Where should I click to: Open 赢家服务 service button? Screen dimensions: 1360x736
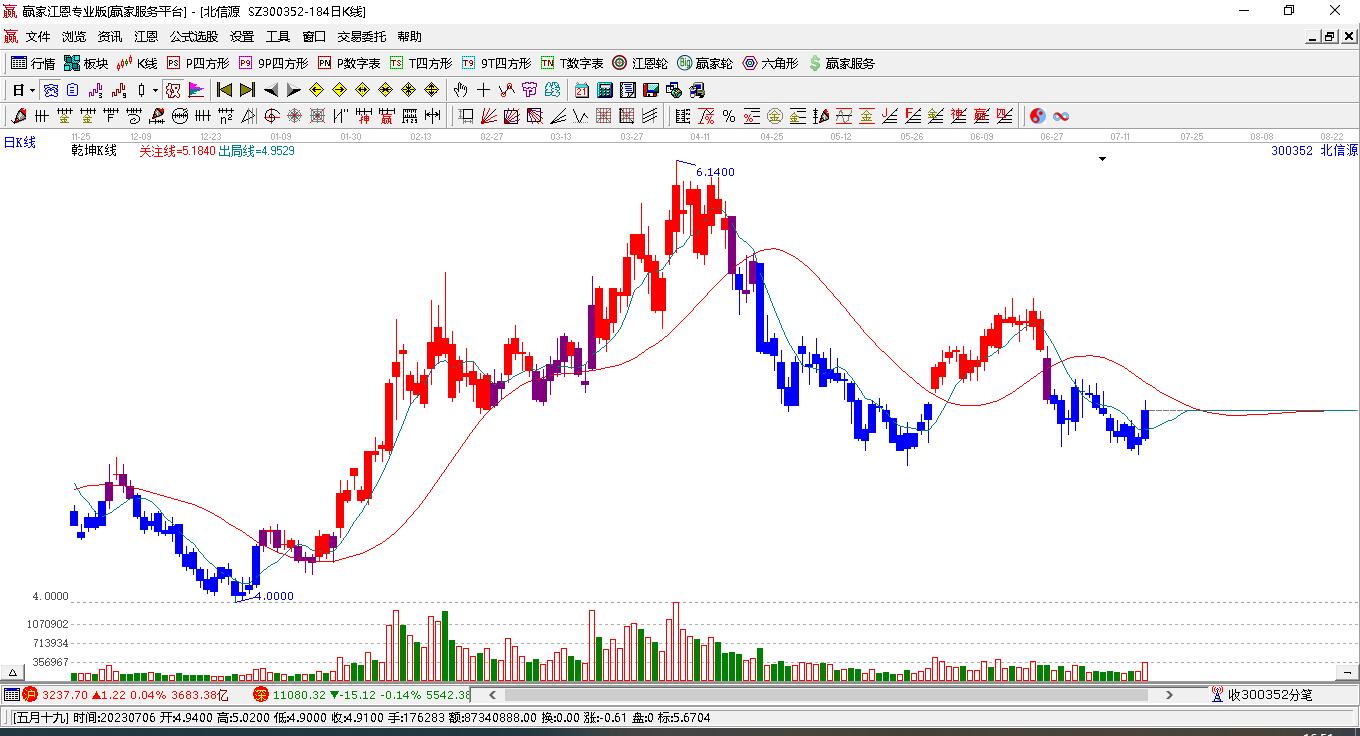coord(841,63)
